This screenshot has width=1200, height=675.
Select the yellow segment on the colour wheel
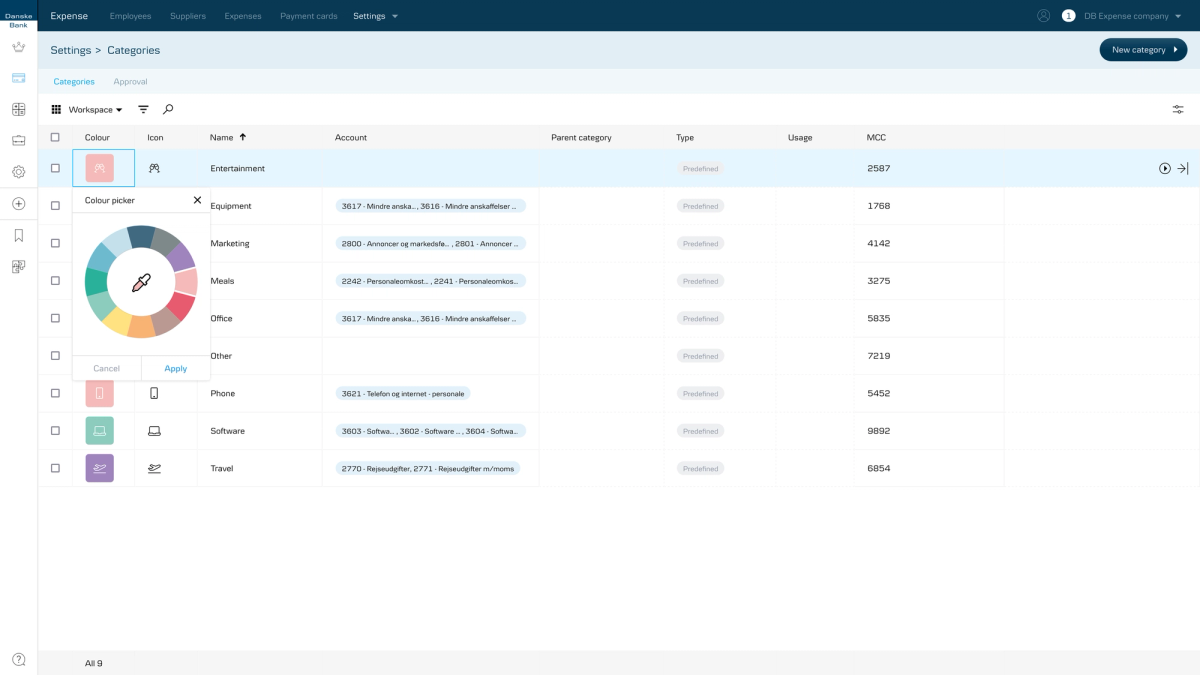click(118, 321)
